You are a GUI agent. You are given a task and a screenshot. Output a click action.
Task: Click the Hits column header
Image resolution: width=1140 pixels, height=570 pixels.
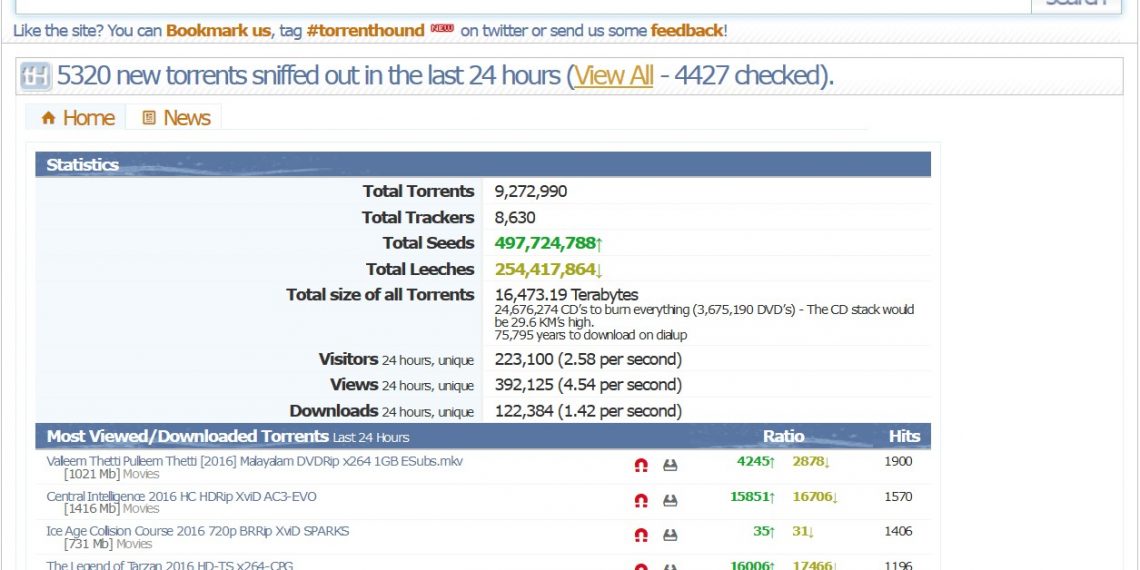pyautogui.click(x=904, y=436)
